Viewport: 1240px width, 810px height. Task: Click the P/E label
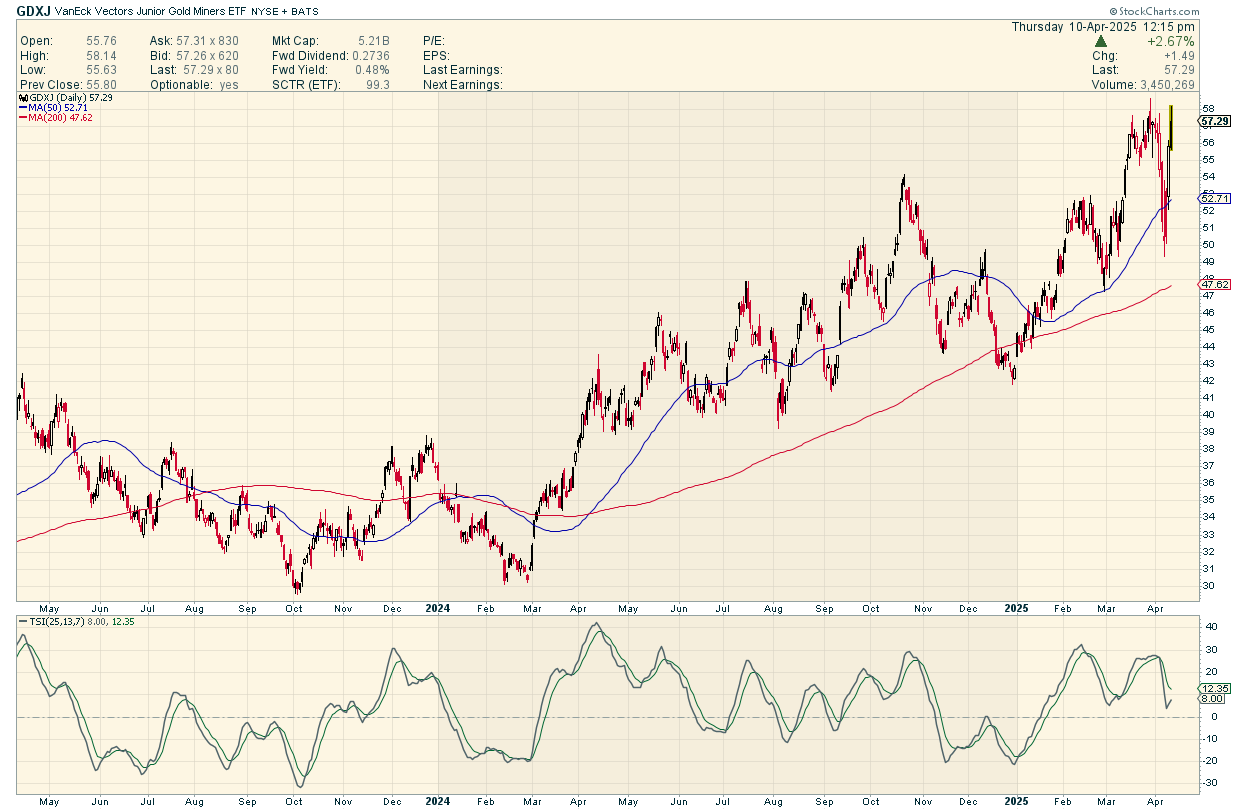[x=436, y=42]
